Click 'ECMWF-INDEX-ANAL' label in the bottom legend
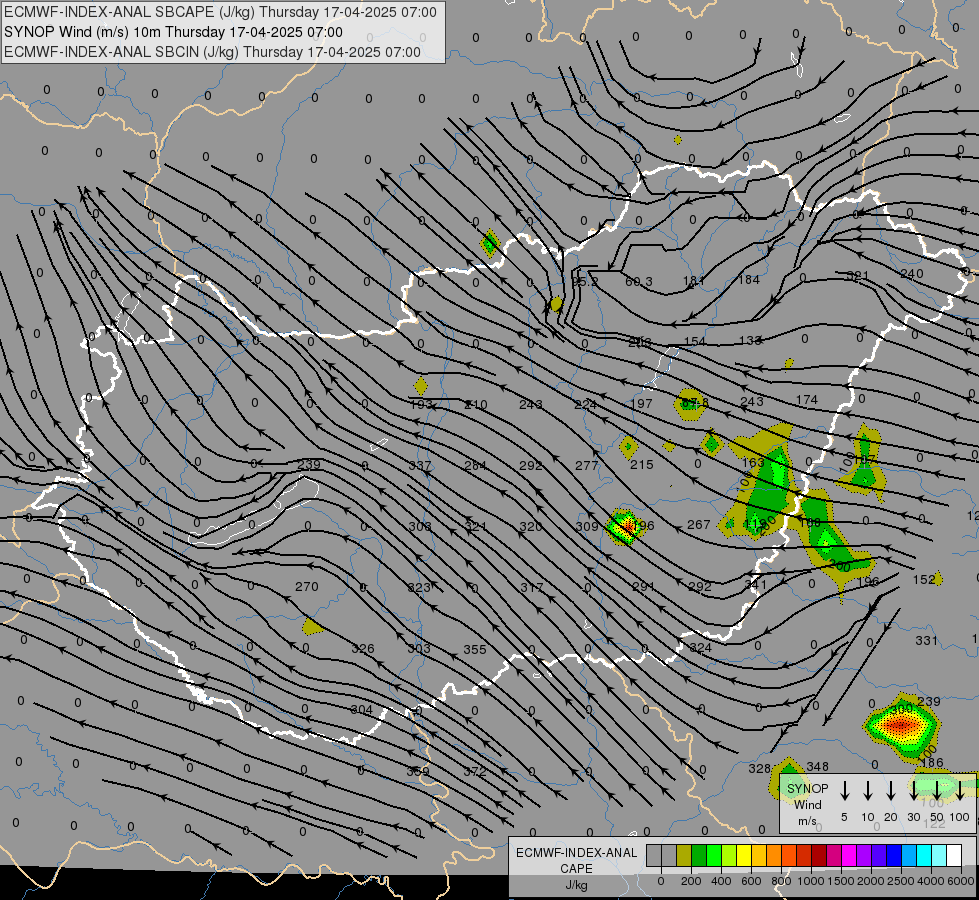The image size is (979, 900). pyautogui.click(x=577, y=853)
